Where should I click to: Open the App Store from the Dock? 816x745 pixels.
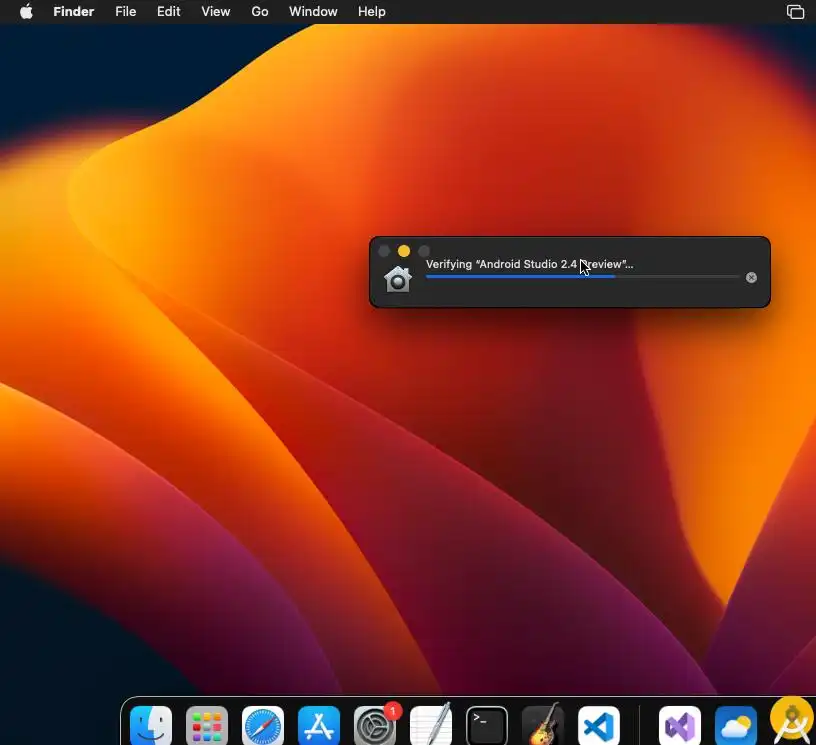(x=319, y=726)
